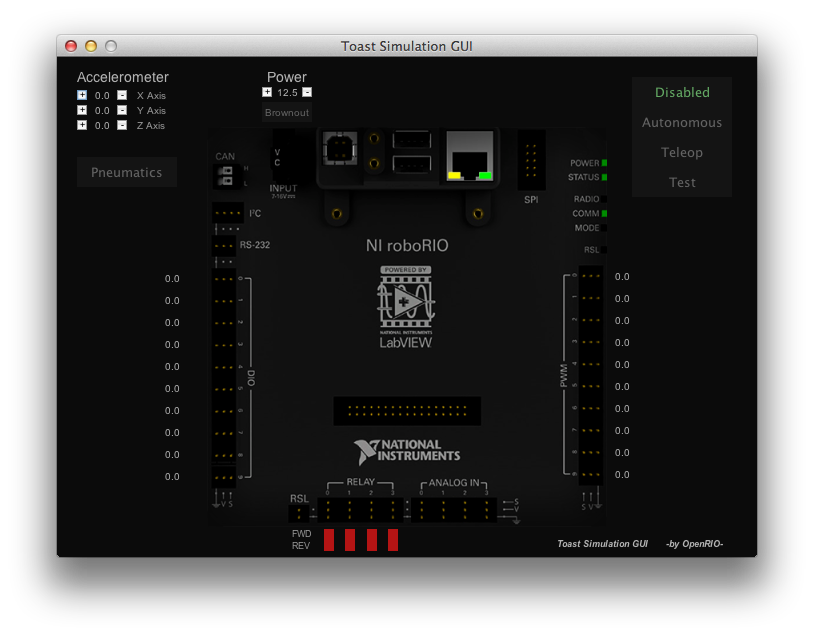This screenshot has height=636, width=814.
Task: Click the third red relay indicator bar
Action: coord(372,540)
